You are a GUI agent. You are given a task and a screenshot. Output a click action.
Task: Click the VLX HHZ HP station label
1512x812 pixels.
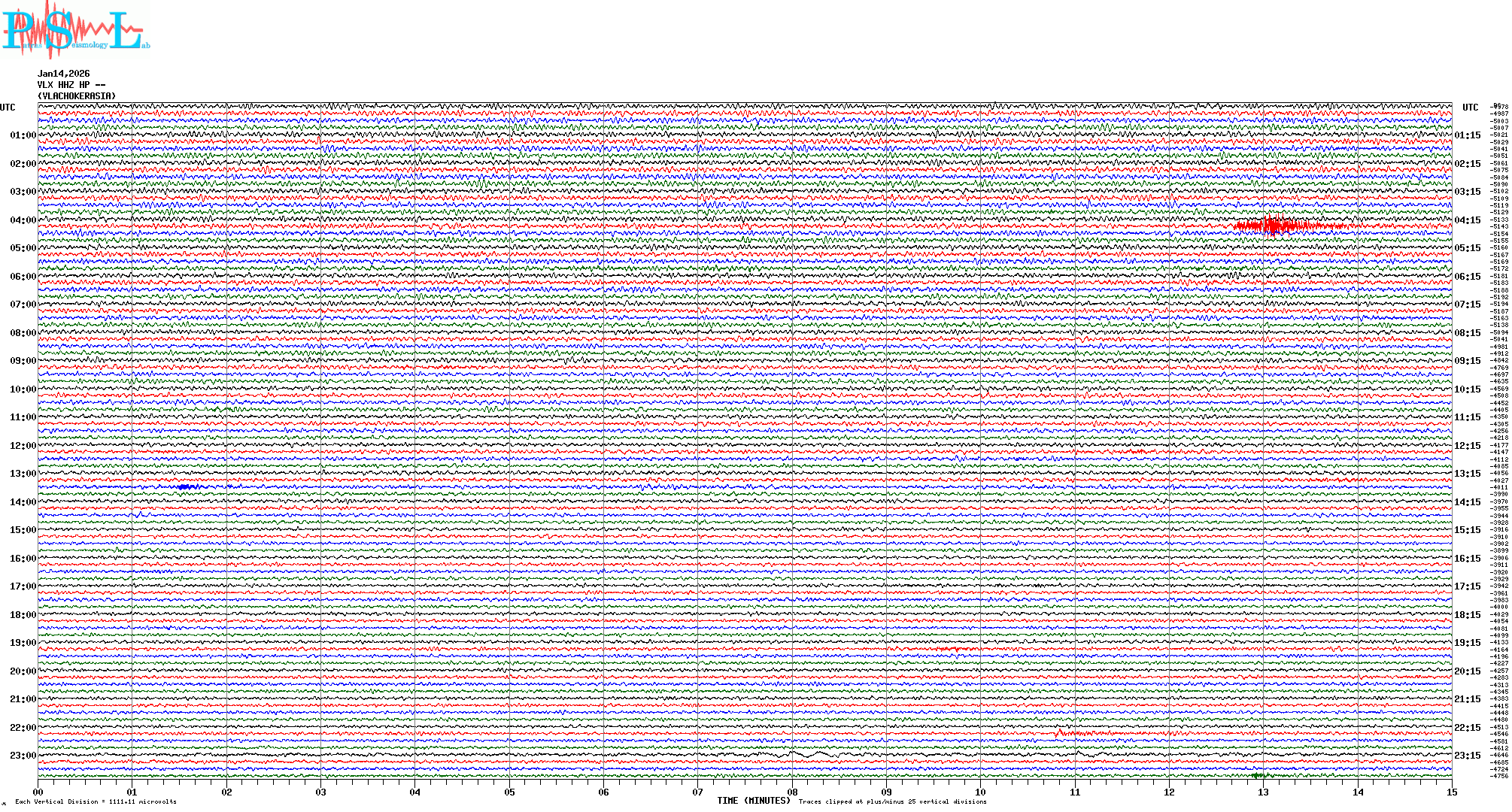pyautogui.click(x=71, y=85)
